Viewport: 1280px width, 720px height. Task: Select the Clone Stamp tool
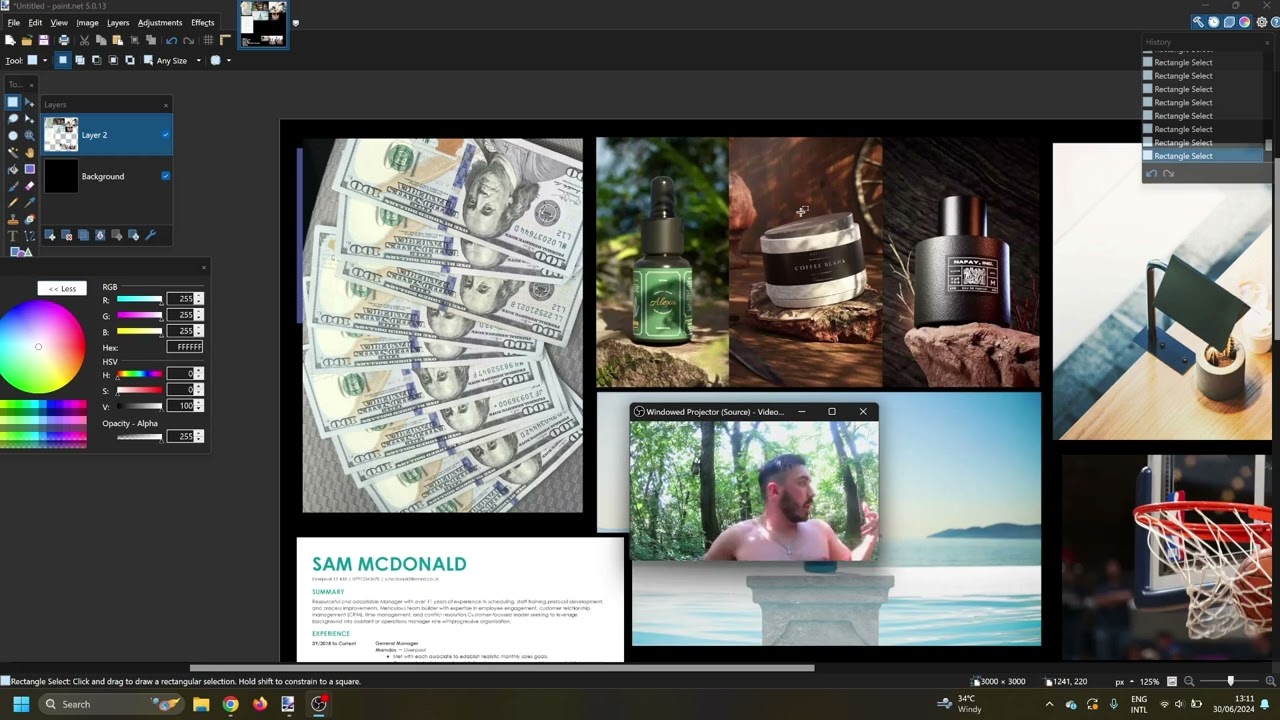click(13, 219)
